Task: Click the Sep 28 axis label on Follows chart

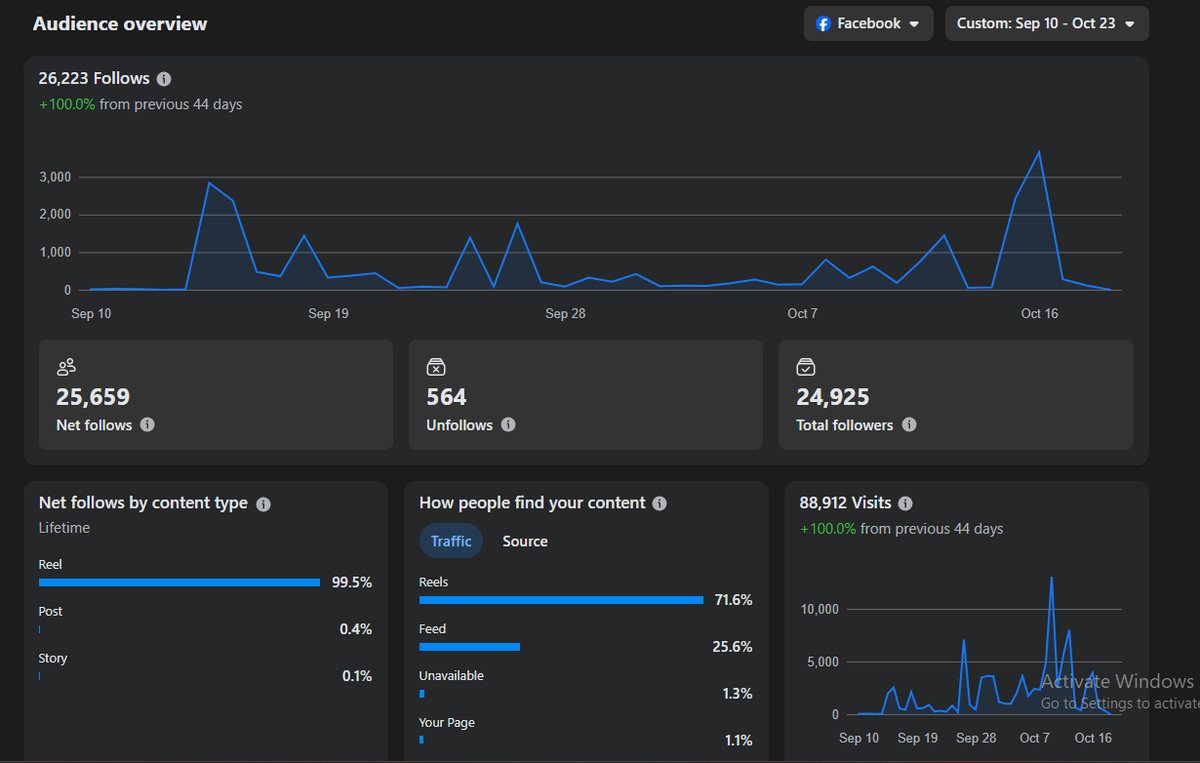Action: 565,314
